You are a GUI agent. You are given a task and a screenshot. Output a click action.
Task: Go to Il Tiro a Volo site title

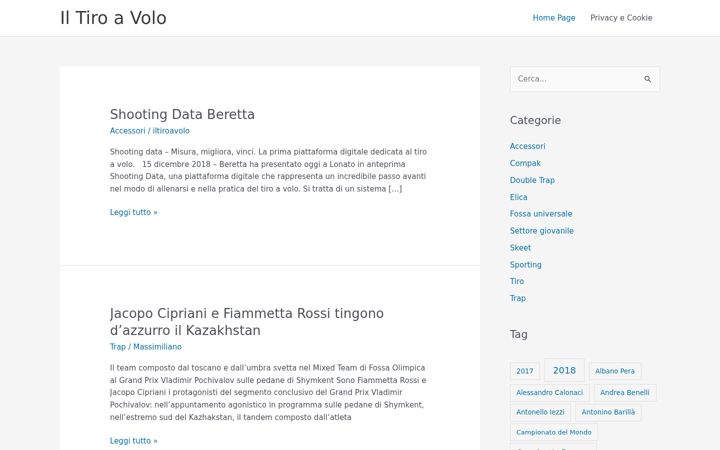click(113, 18)
